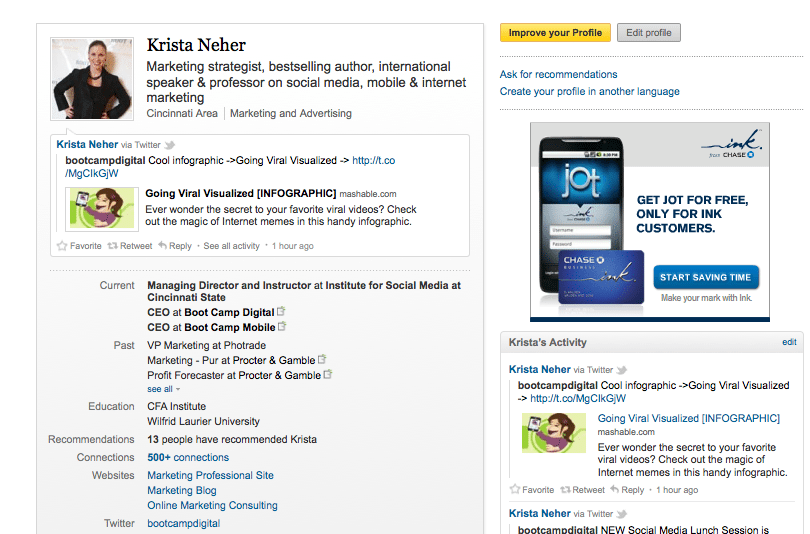Open external link icon beside Boot Camp Digital
The width and height of the screenshot is (810, 534).
[281, 311]
